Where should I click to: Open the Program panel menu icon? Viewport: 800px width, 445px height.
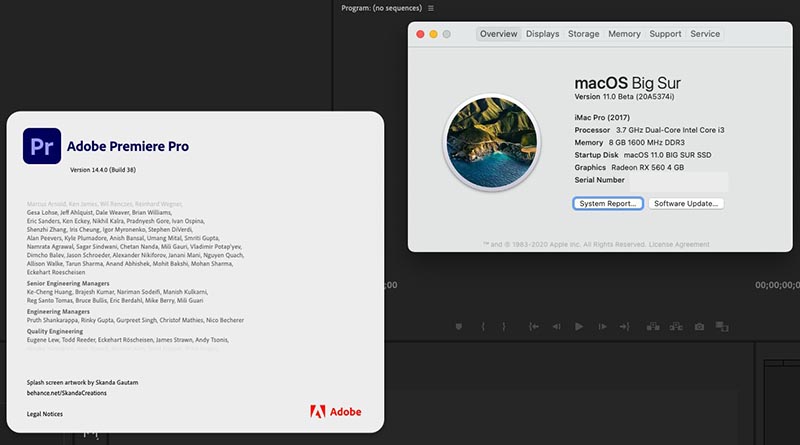click(x=431, y=8)
